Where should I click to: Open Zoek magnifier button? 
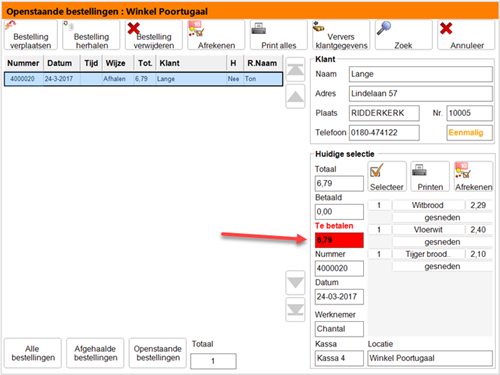click(x=404, y=35)
